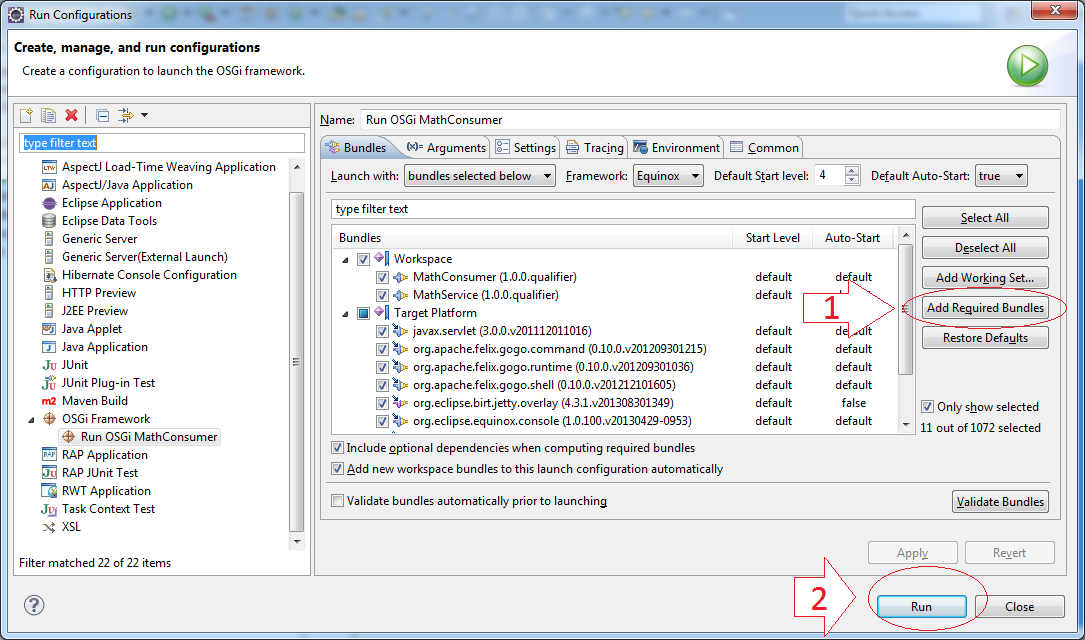The image size is (1085, 640).
Task: Collapse the Target Platform bundles group
Action: pos(345,313)
